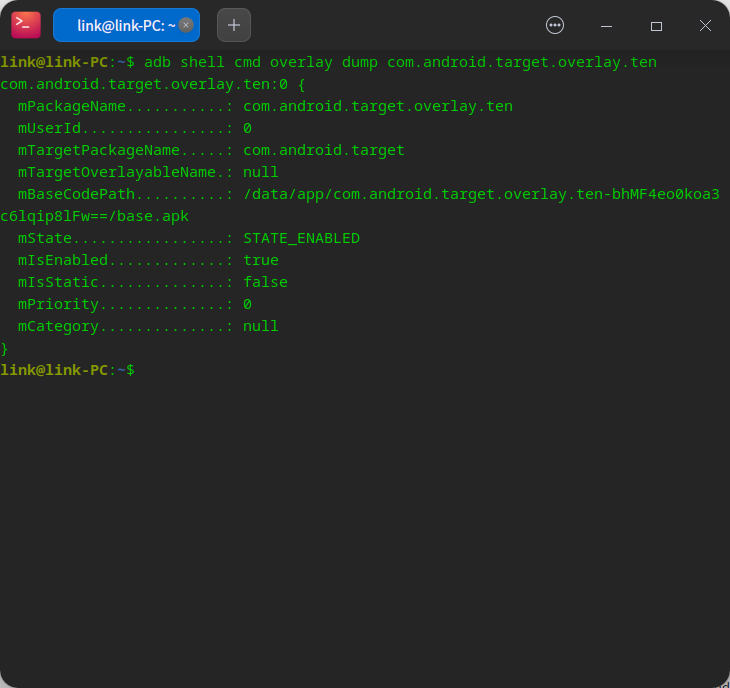Click the mTargetOverlayableName null line
Image resolution: width=730 pixels, height=688 pixels.
148,172
